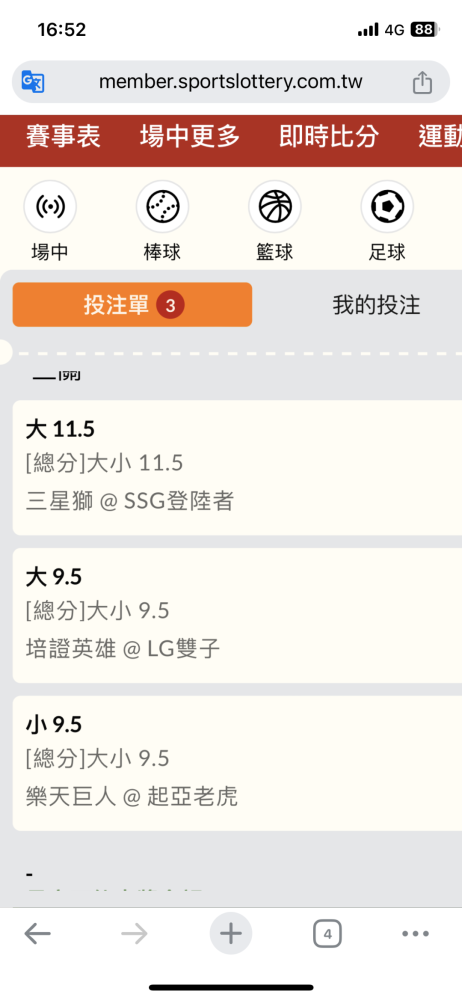Select the 樂天巨人 @ 起亞老虎 bet card
The height and width of the screenshot is (1000, 462).
[x=237, y=763]
